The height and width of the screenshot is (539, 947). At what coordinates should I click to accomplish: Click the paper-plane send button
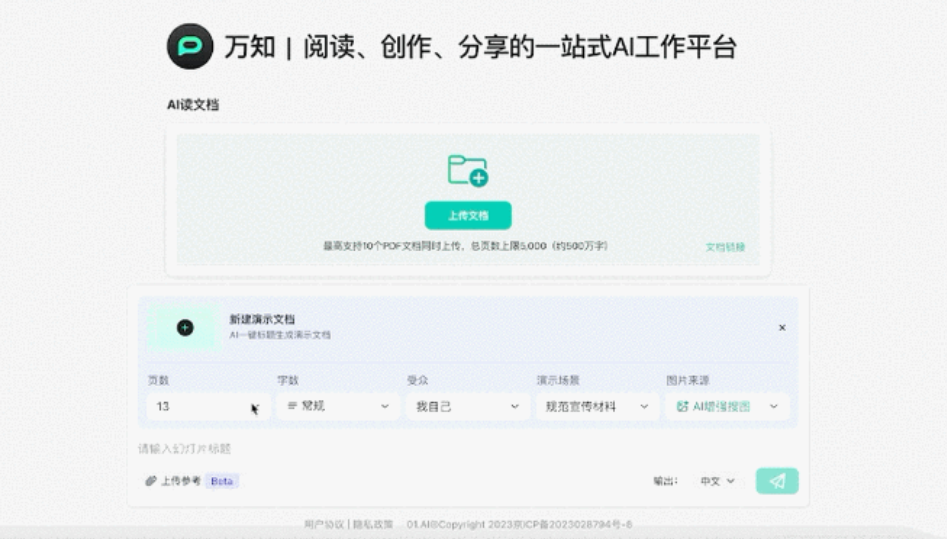pyautogui.click(x=777, y=481)
